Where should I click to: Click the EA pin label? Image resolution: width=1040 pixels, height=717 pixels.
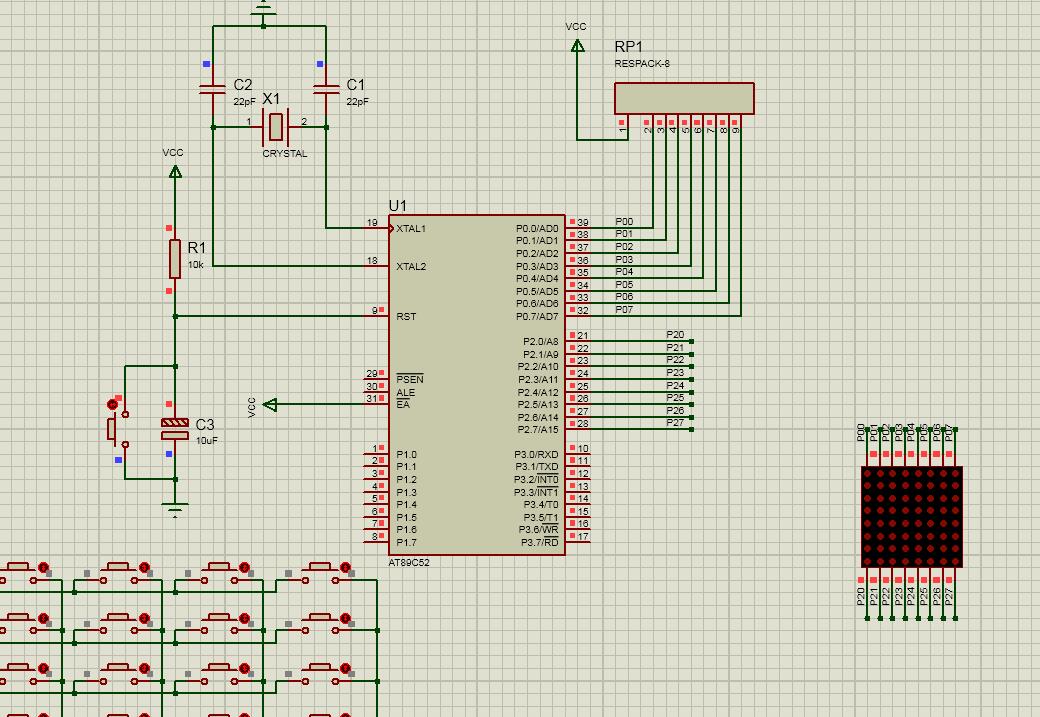coord(403,405)
